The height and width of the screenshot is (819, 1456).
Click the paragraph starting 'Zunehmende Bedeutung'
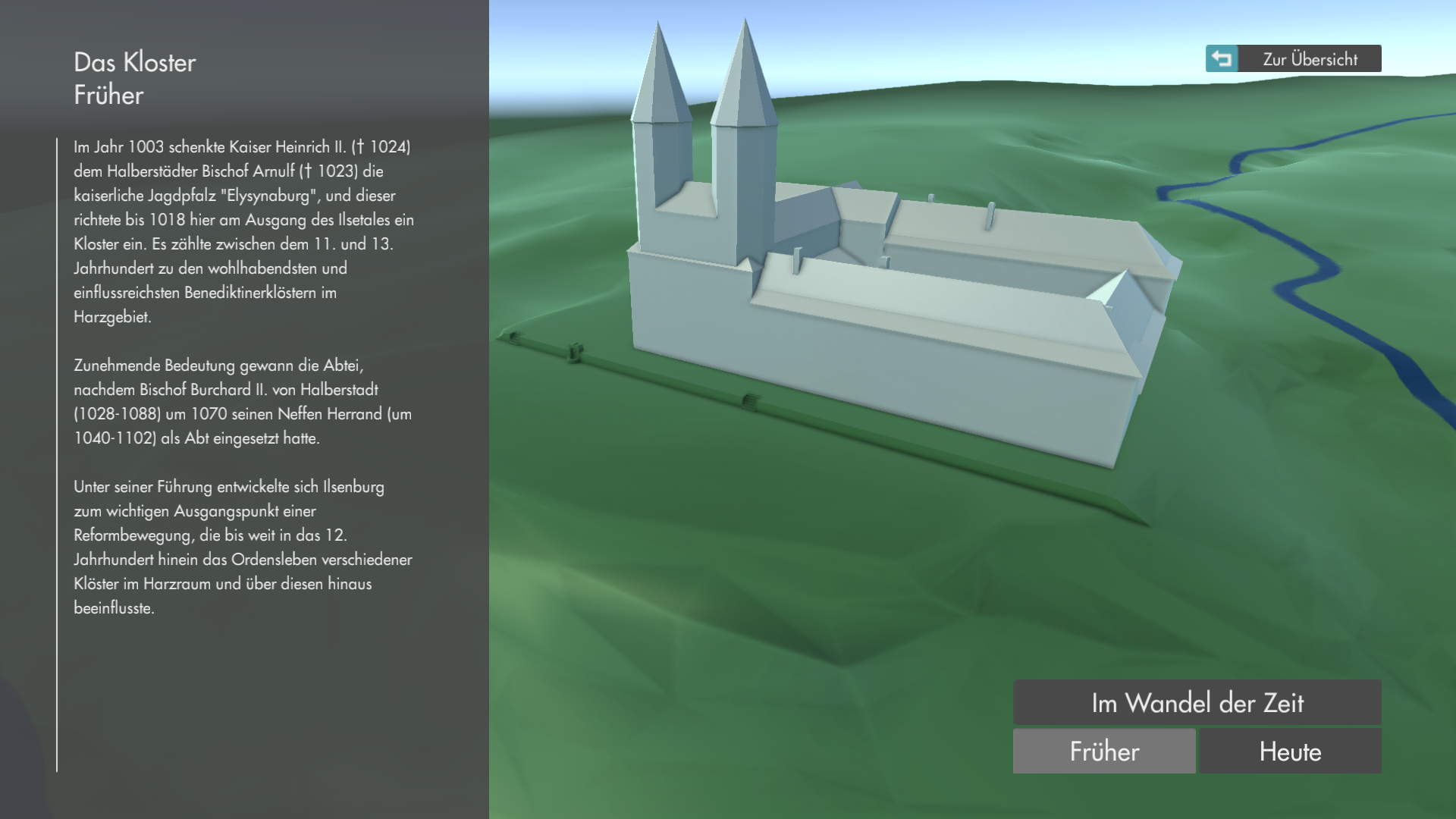pyautogui.click(x=243, y=401)
